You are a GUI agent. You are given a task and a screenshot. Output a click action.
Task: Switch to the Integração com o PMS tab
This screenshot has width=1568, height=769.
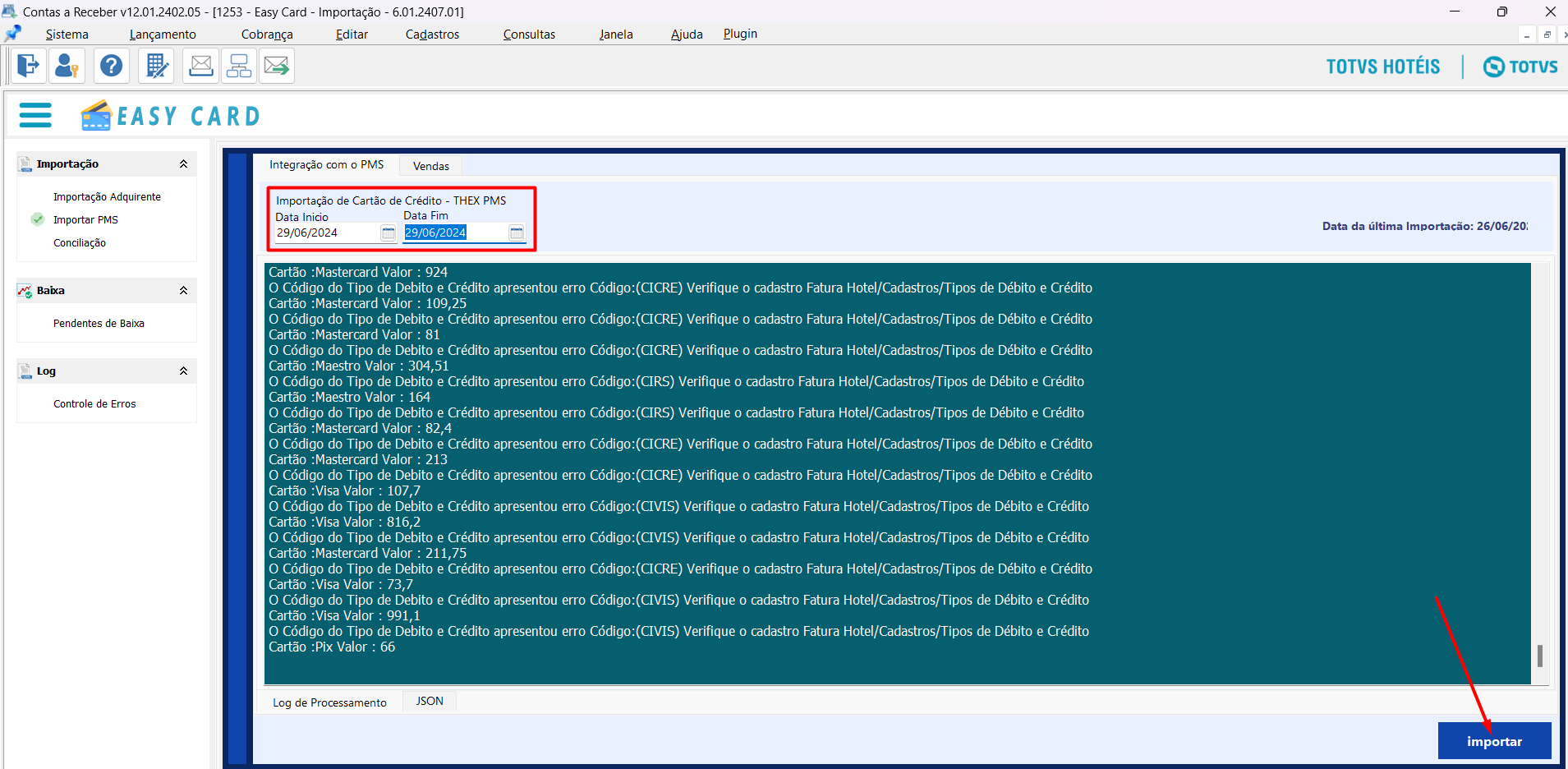(x=327, y=165)
